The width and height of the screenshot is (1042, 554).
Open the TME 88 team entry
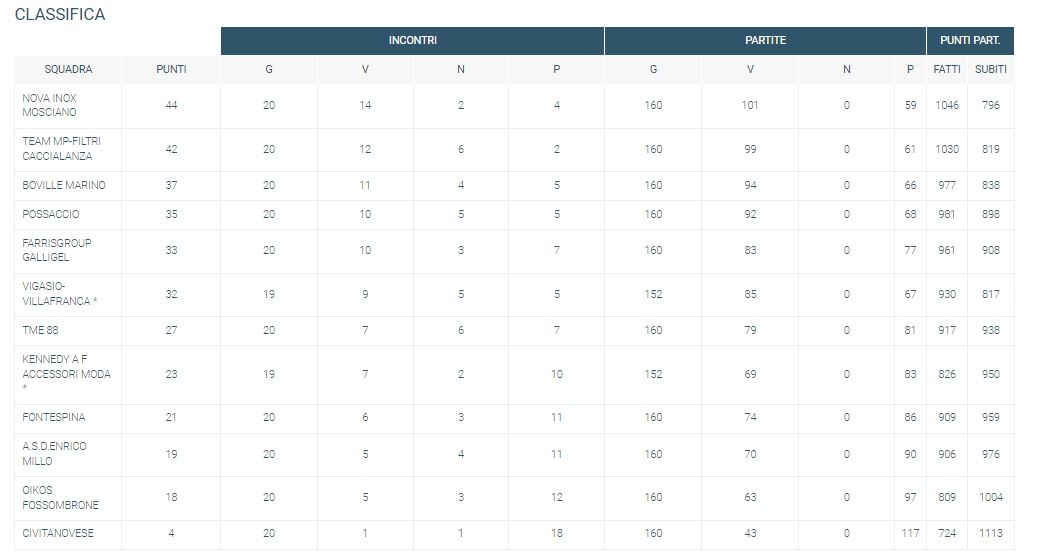(40, 330)
